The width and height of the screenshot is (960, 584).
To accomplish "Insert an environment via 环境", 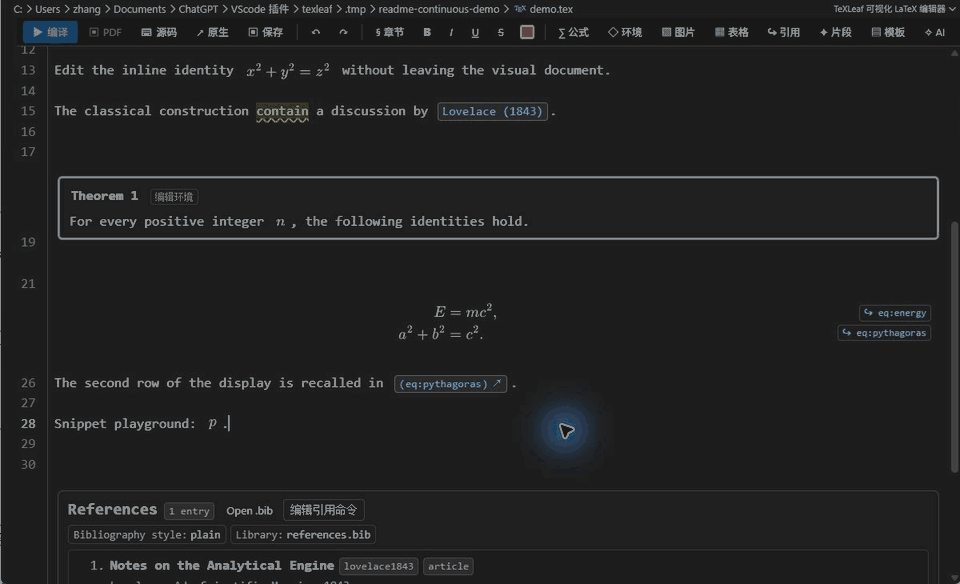I will coord(625,32).
